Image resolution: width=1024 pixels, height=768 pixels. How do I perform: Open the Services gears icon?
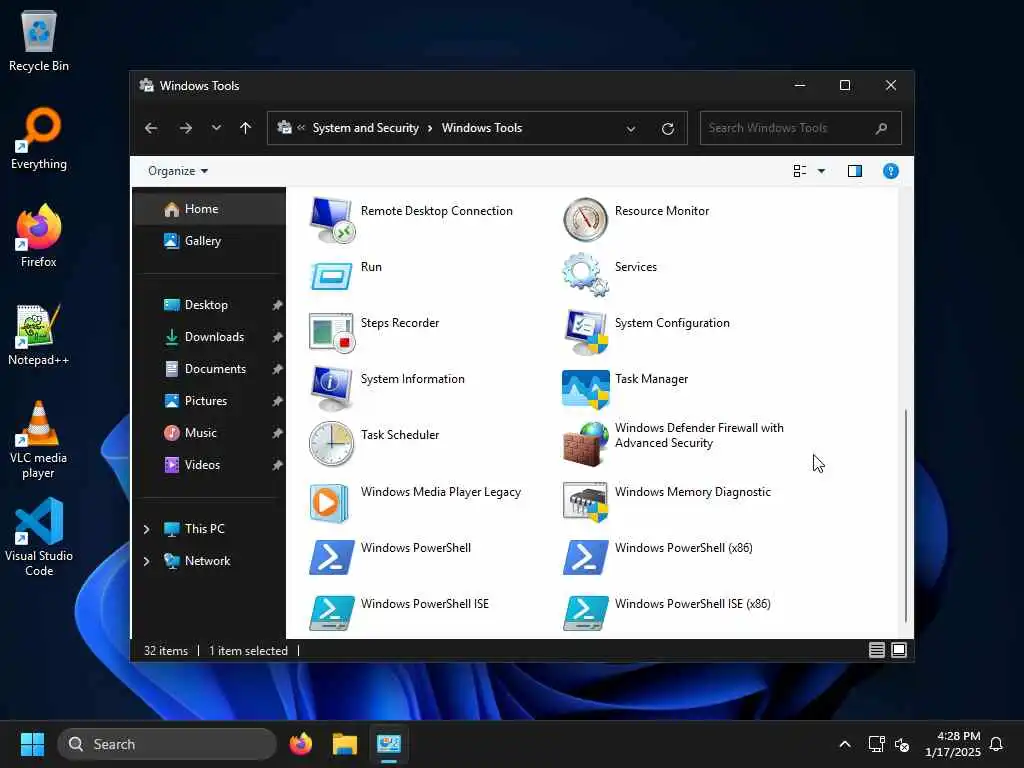[585, 275]
